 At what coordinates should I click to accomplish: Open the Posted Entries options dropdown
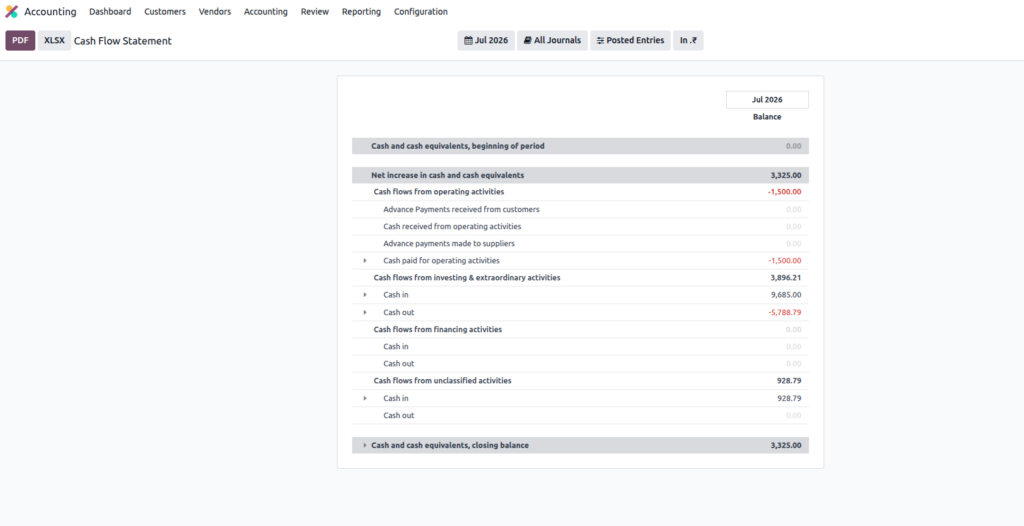(x=630, y=41)
